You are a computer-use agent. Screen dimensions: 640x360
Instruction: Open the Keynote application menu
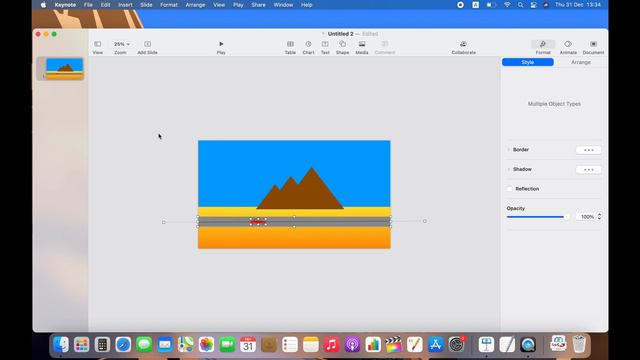coord(65,5)
